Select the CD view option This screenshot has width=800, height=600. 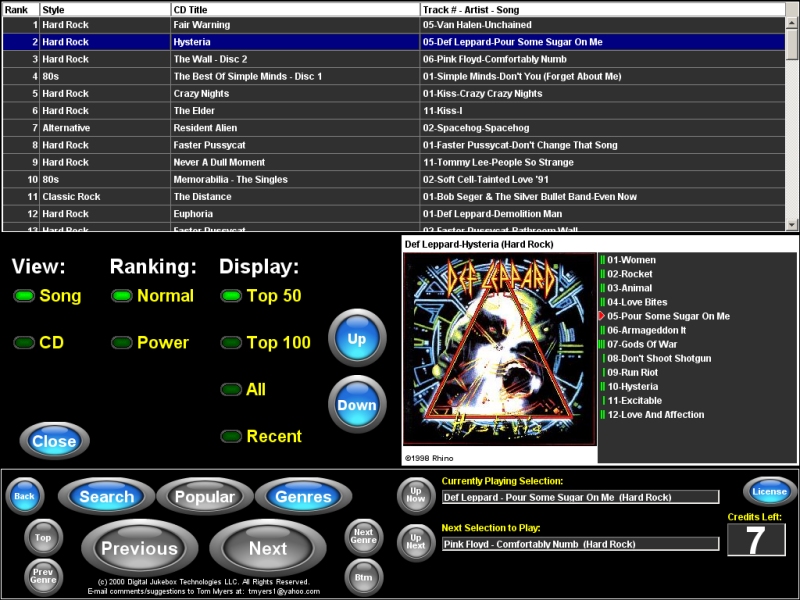pos(38,342)
